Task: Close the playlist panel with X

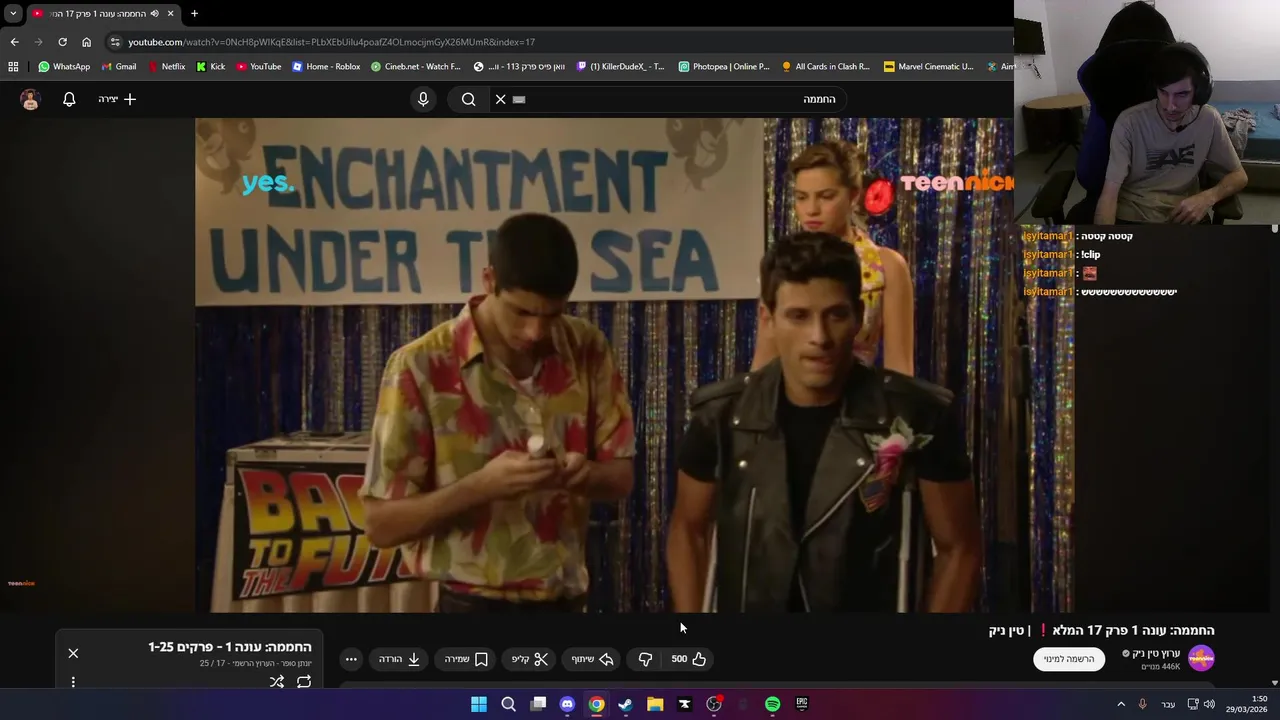Action: tap(73, 653)
